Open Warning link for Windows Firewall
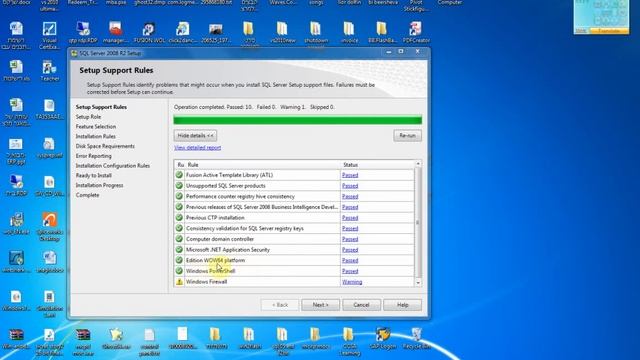The width and height of the screenshot is (640, 360). tap(352, 282)
